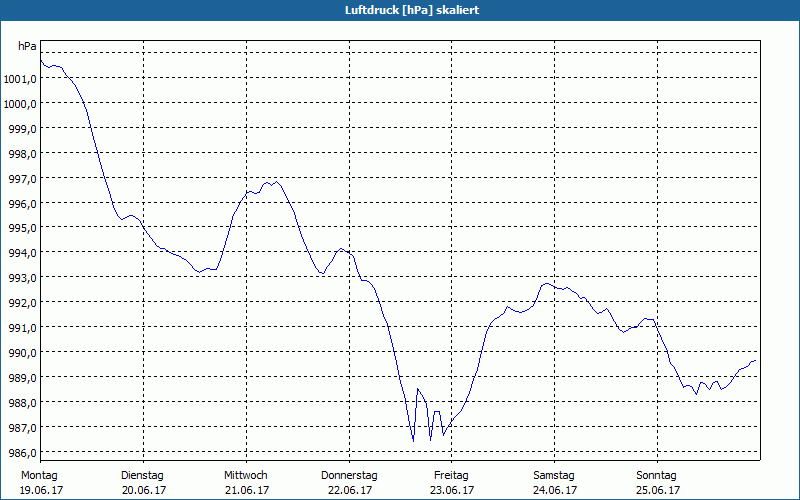800x500 pixels.
Task: Select the 997,0 axis value
Action: pos(22,179)
